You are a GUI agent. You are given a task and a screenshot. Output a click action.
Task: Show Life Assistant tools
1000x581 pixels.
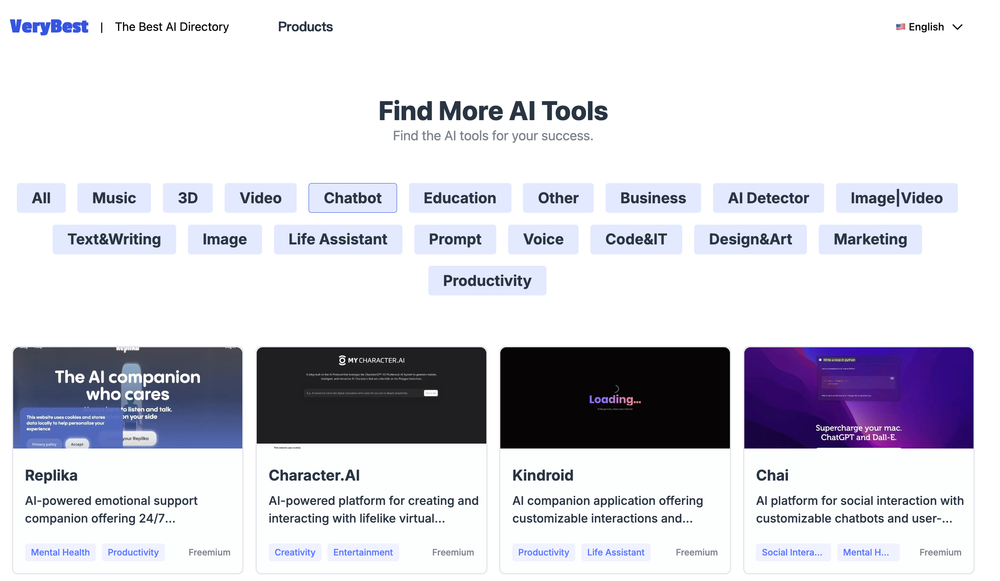pos(337,239)
